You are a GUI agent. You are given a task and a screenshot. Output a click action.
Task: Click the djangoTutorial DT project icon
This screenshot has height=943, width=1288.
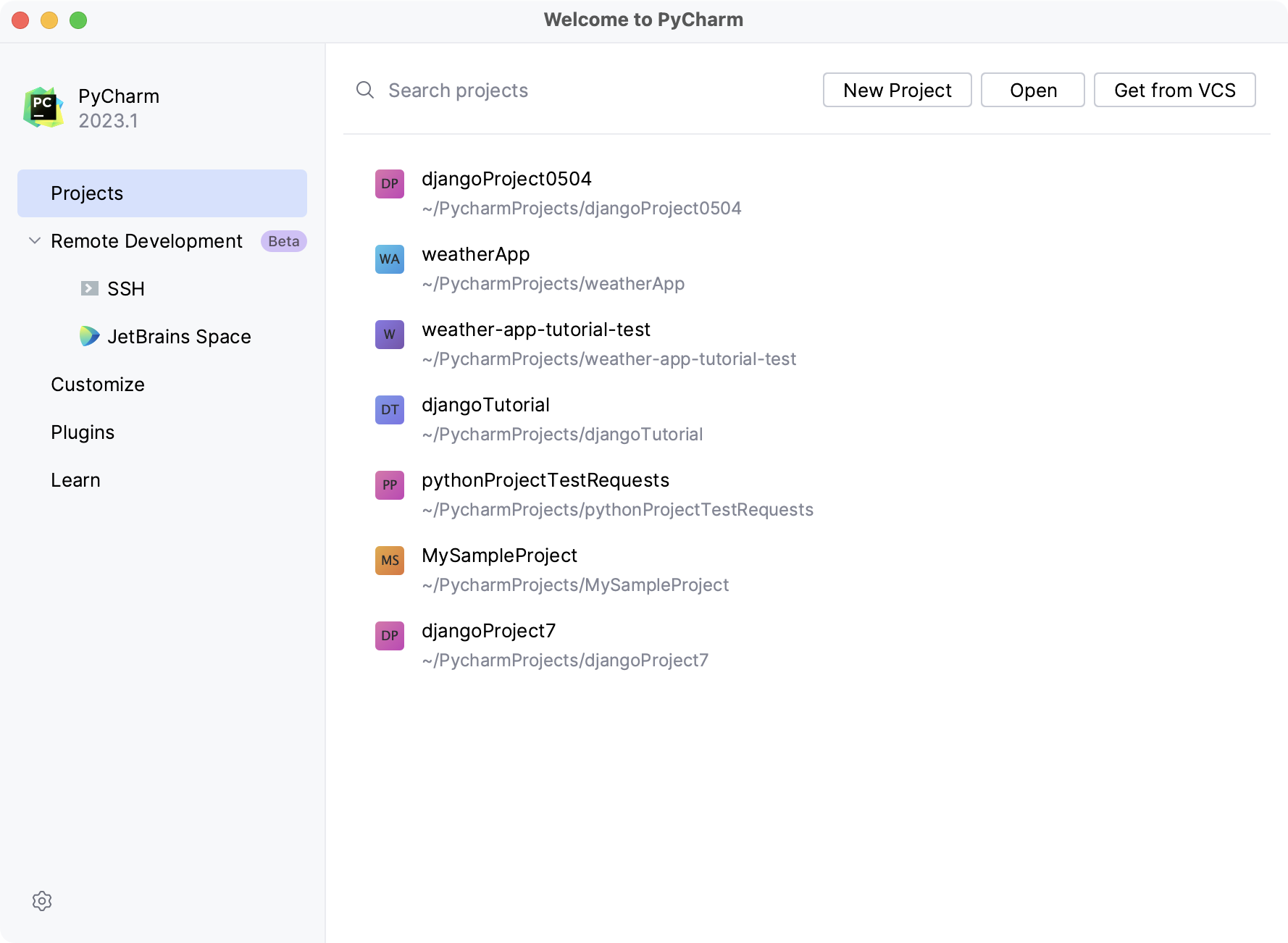(x=389, y=410)
